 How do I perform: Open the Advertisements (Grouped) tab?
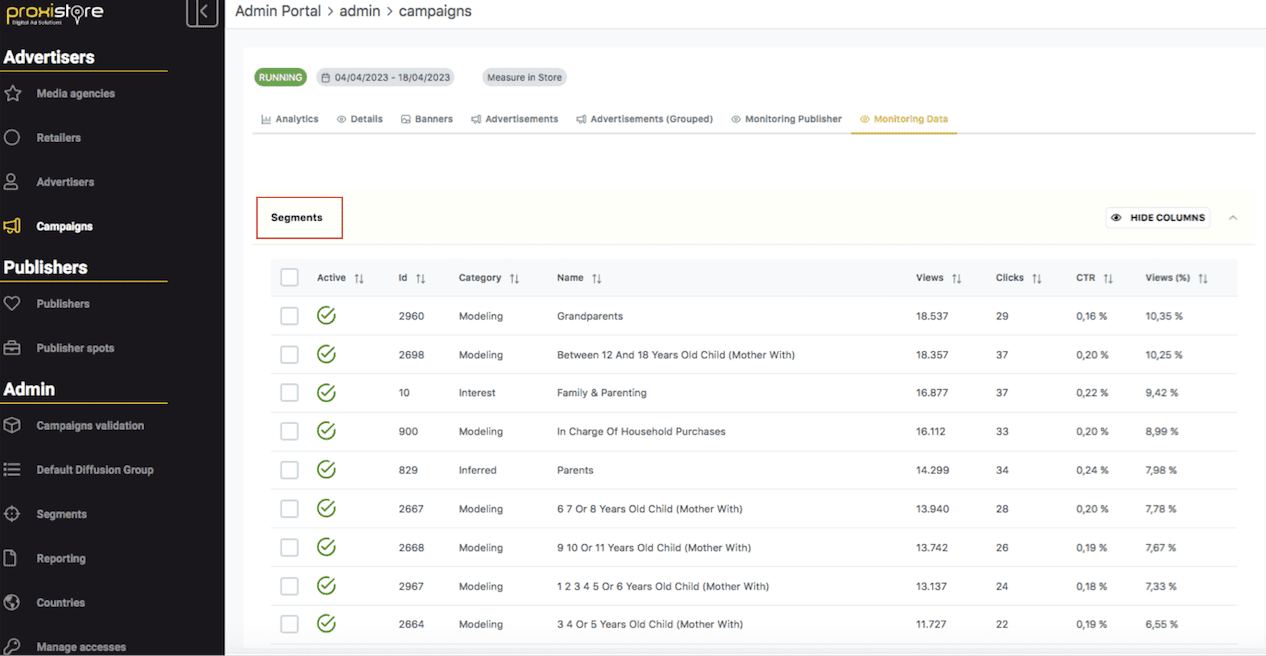(x=644, y=119)
